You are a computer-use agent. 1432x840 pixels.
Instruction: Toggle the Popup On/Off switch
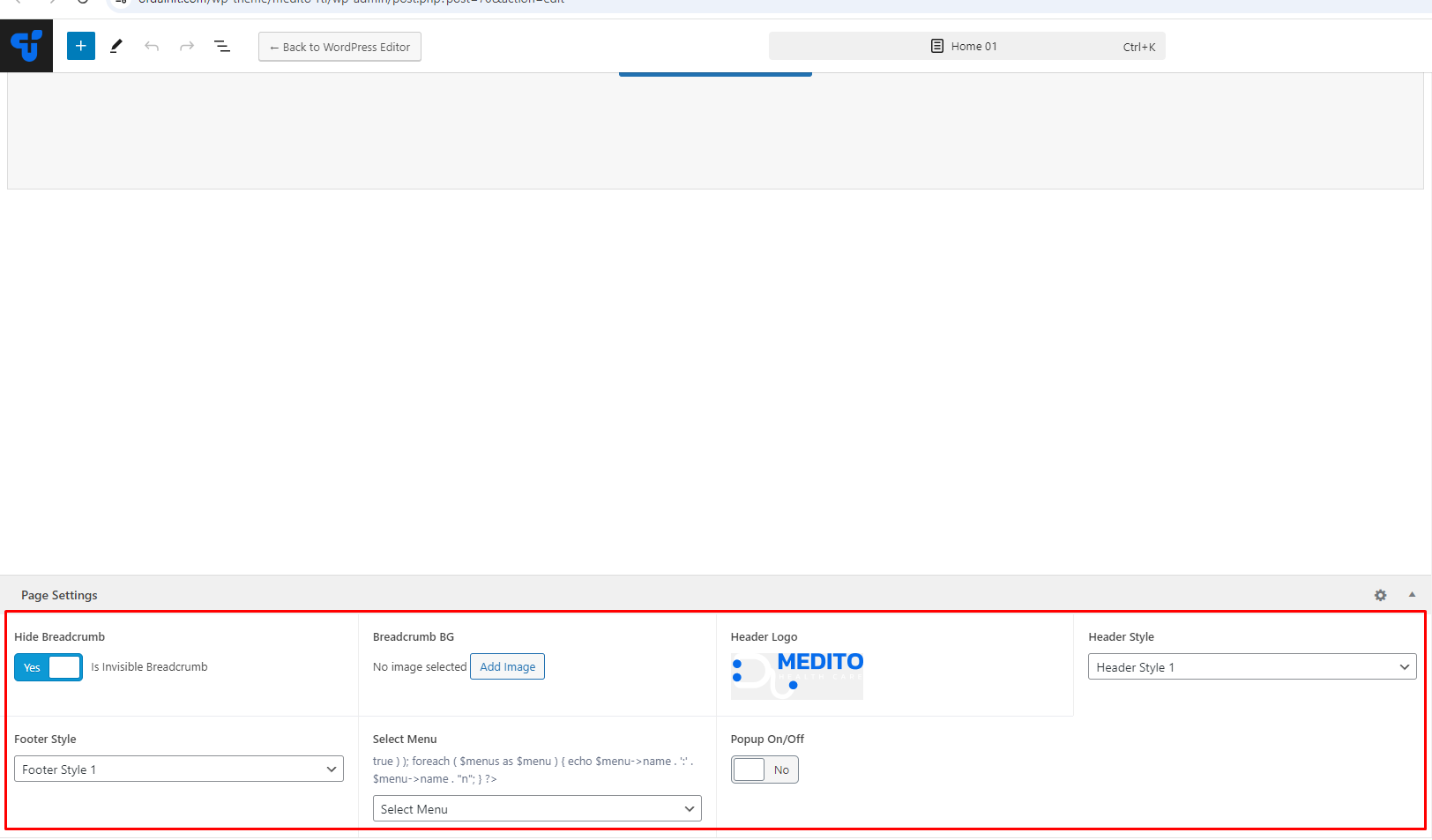(x=764, y=769)
